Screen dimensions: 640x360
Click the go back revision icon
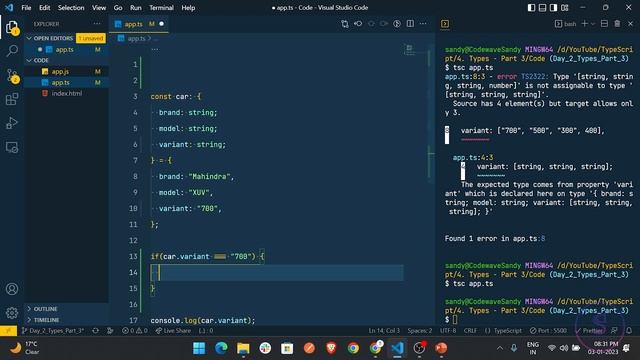[x=358, y=24]
